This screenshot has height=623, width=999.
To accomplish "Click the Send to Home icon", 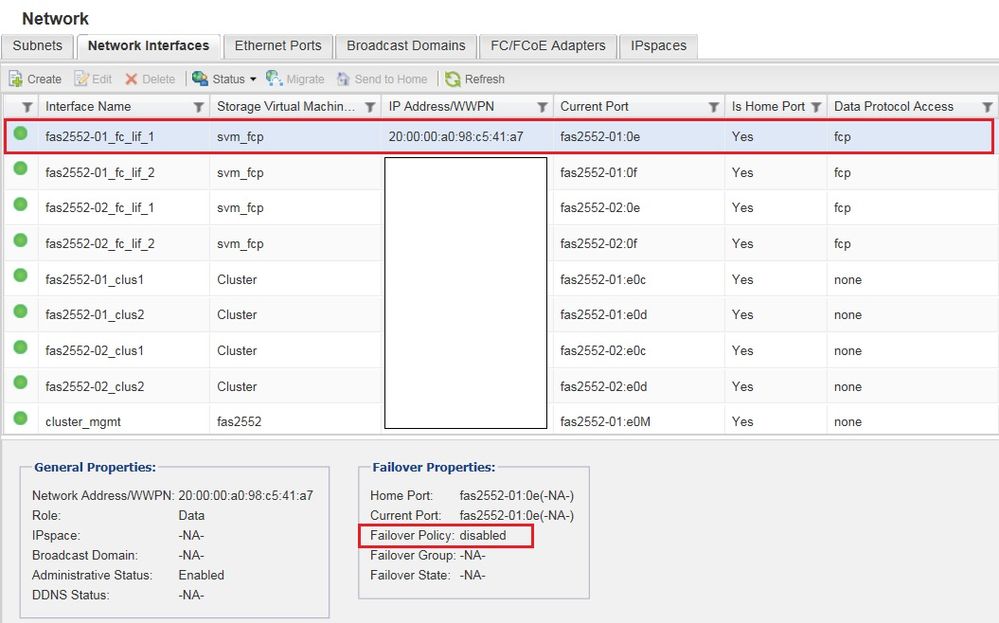I will pyautogui.click(x=344, y=79).
